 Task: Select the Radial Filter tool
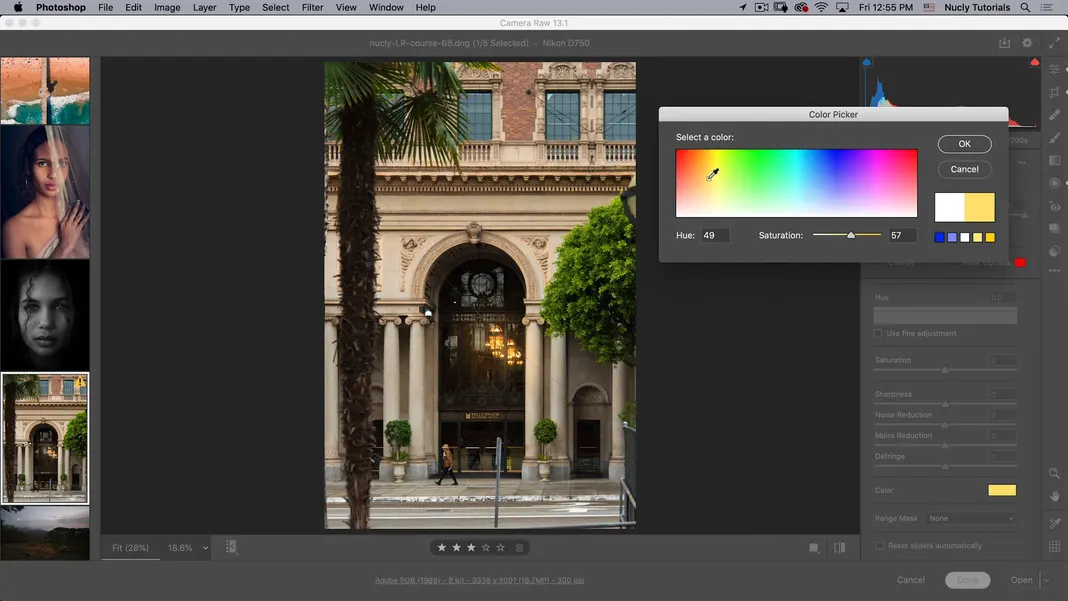coord(1054,183)
